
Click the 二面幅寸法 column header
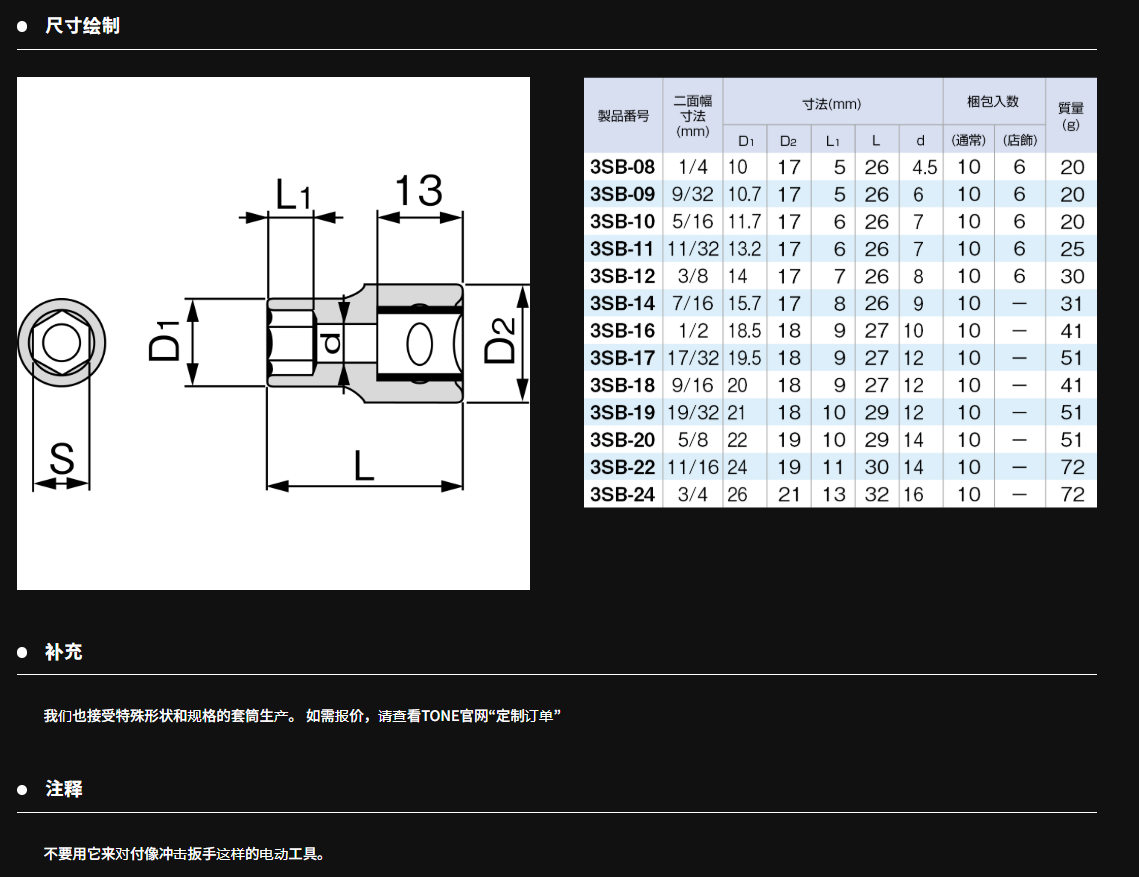tap(692, 116)
